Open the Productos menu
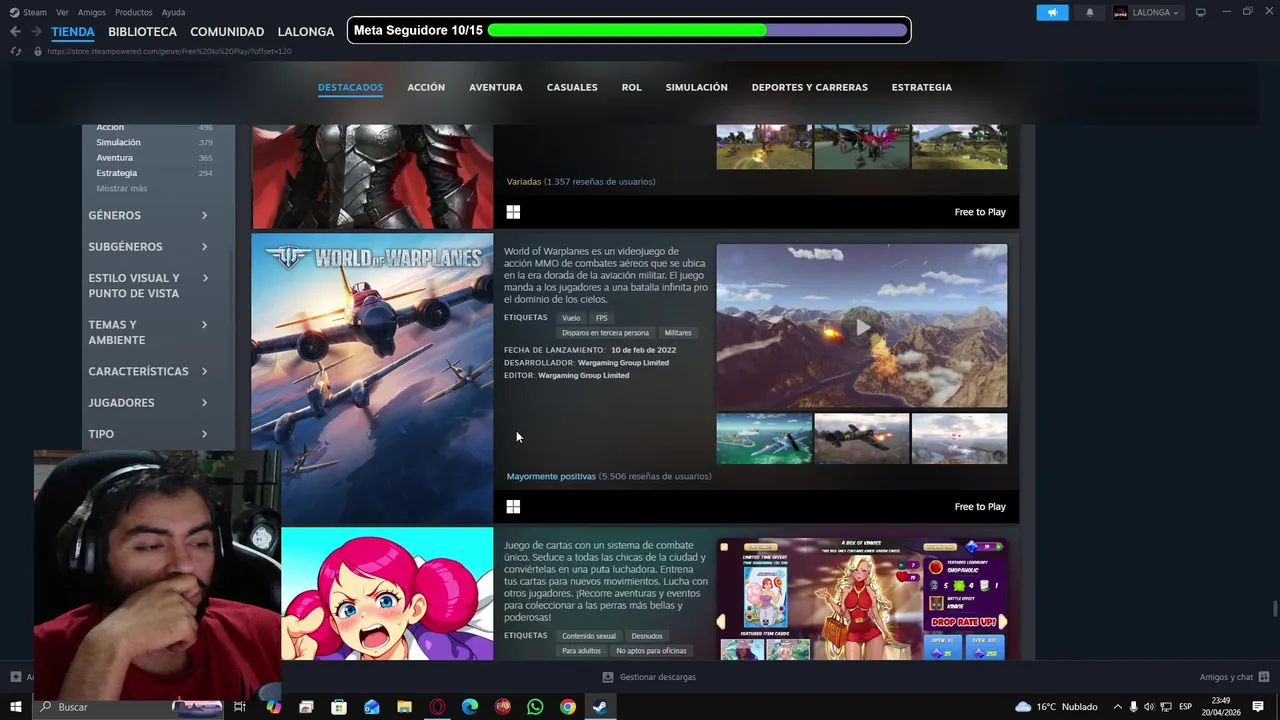 click(134, 12)
